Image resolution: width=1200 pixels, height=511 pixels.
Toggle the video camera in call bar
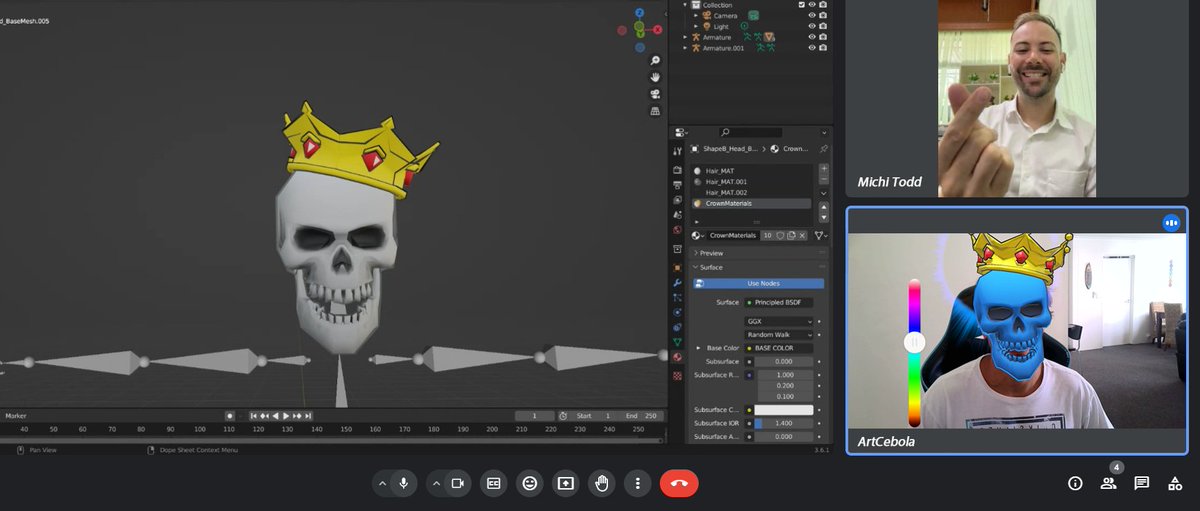click(458, 483)
